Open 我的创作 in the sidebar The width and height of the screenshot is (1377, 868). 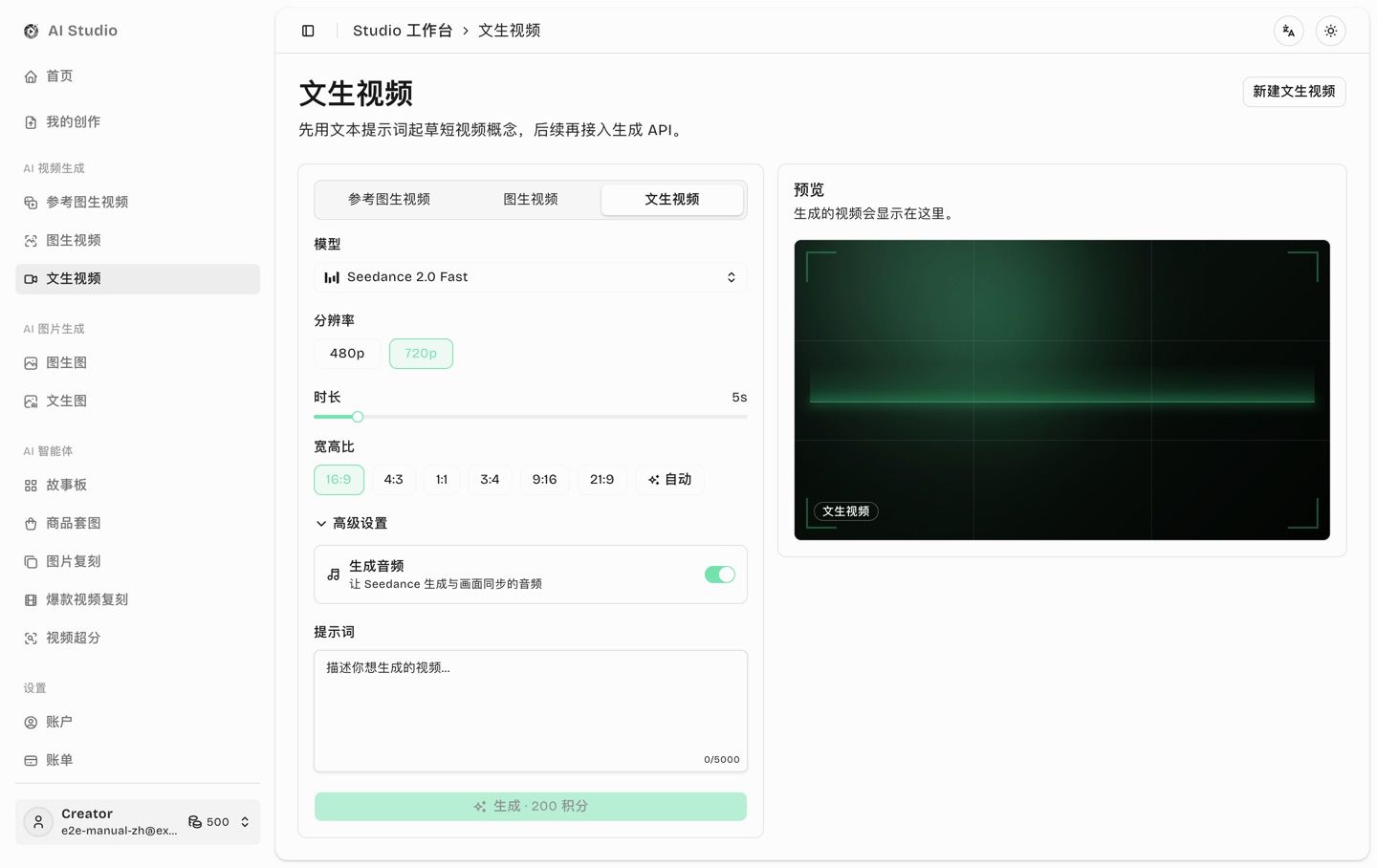coord(138,122)
